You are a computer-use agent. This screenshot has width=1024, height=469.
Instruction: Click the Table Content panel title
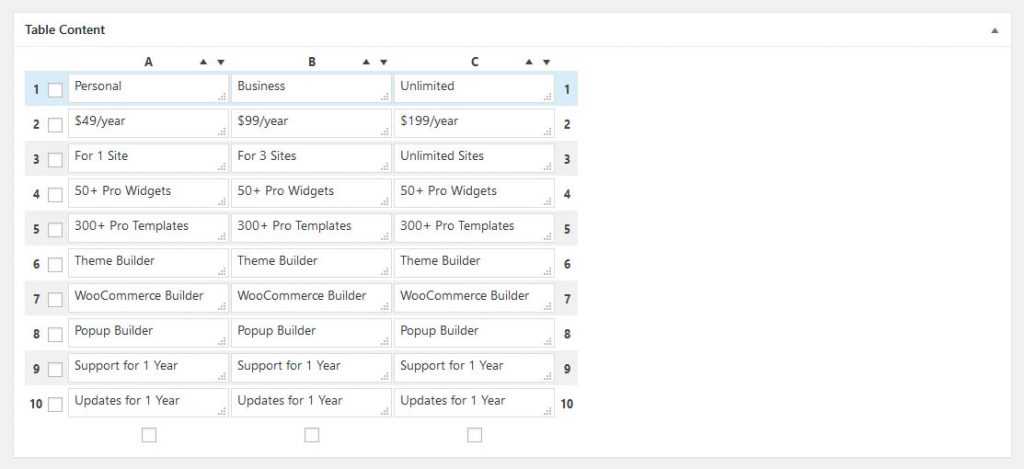(65, 30)
